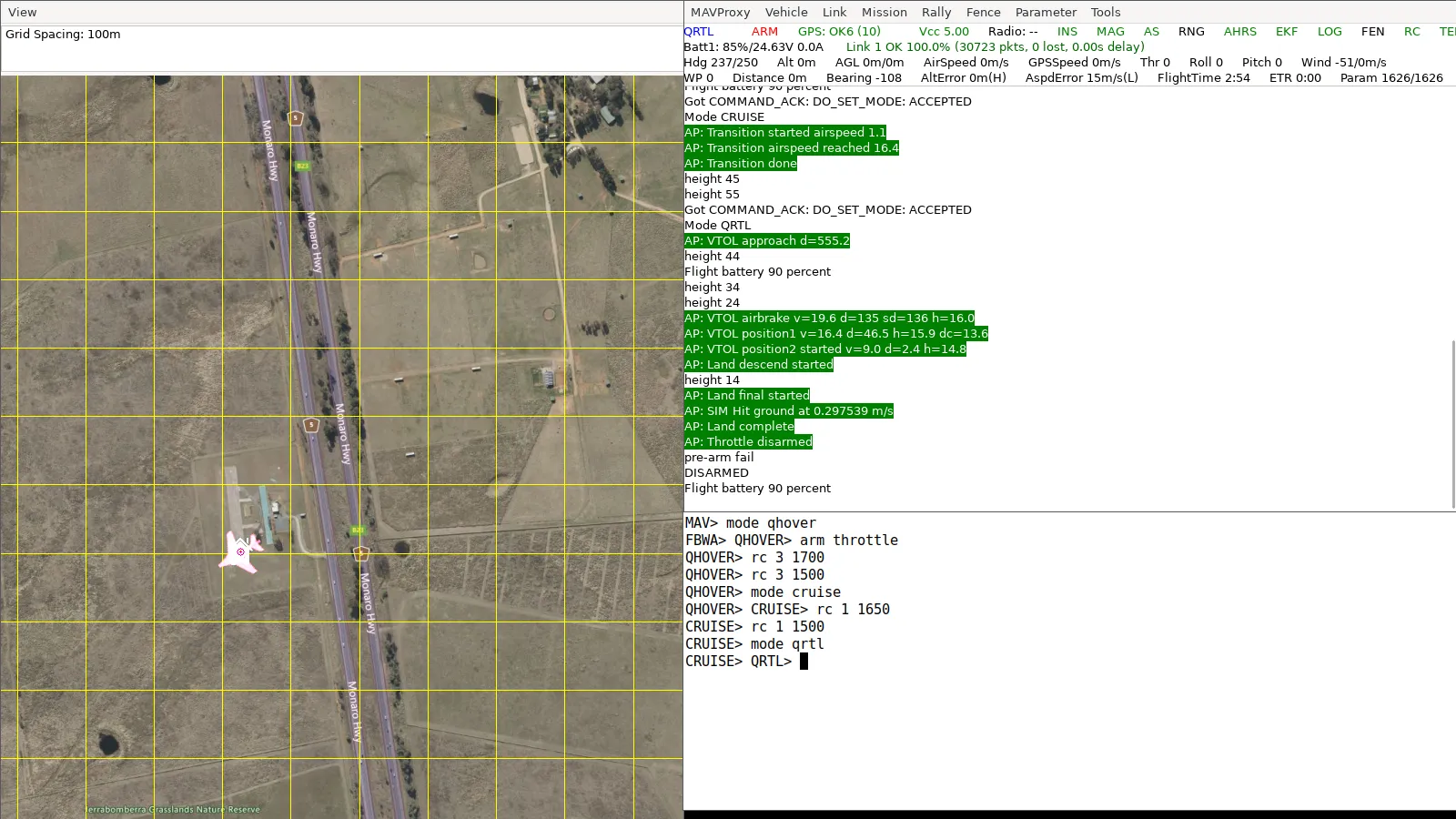The height and width of the screenshot is (819, 1456).
Task: Click the 'QHOVER> mode cruise' terminal line
Action: pyautogui.click(x=763, y=591)
